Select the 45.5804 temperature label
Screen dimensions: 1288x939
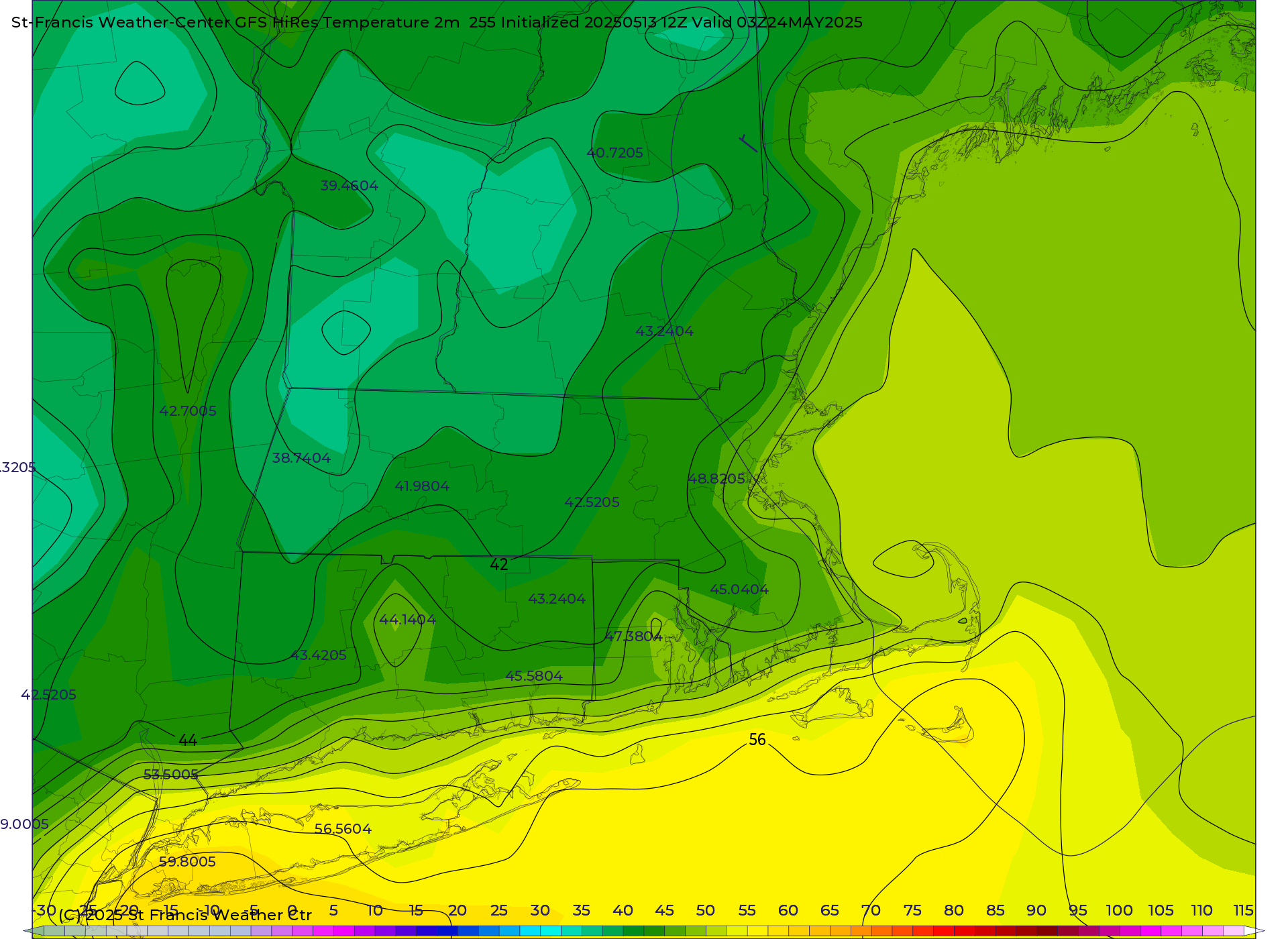pos(534,676)
